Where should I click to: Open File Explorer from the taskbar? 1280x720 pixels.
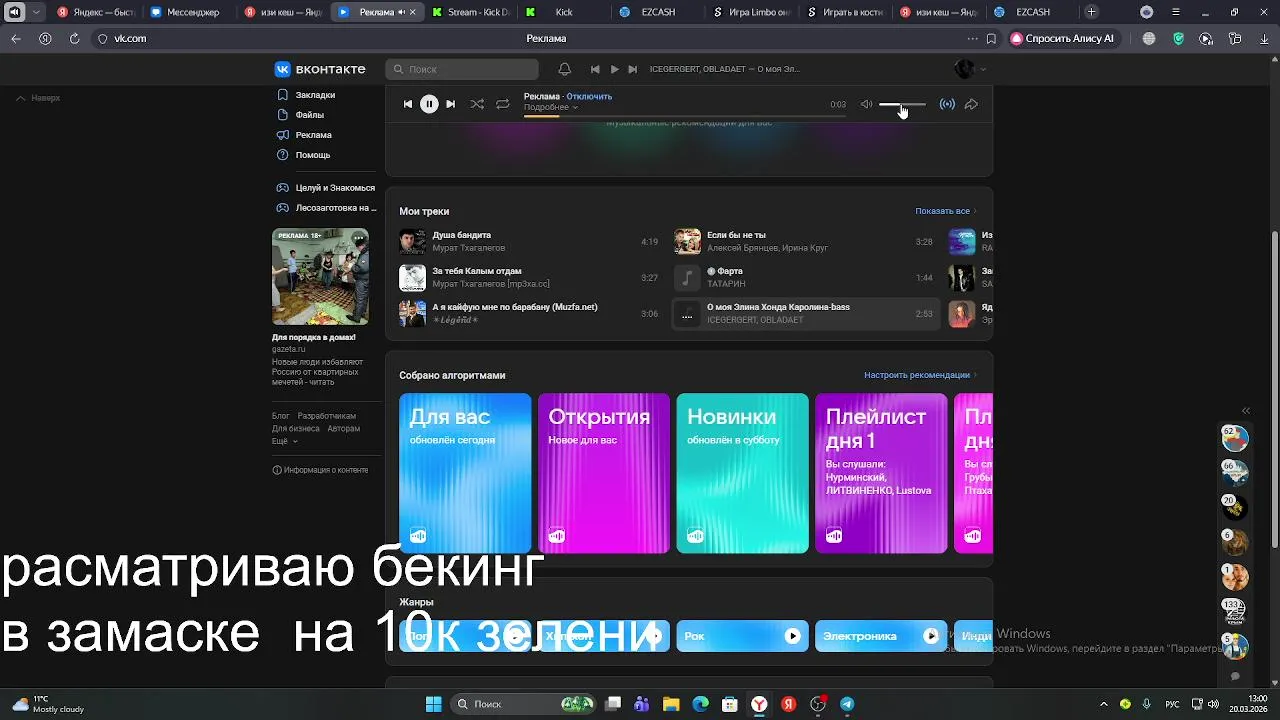671,704
